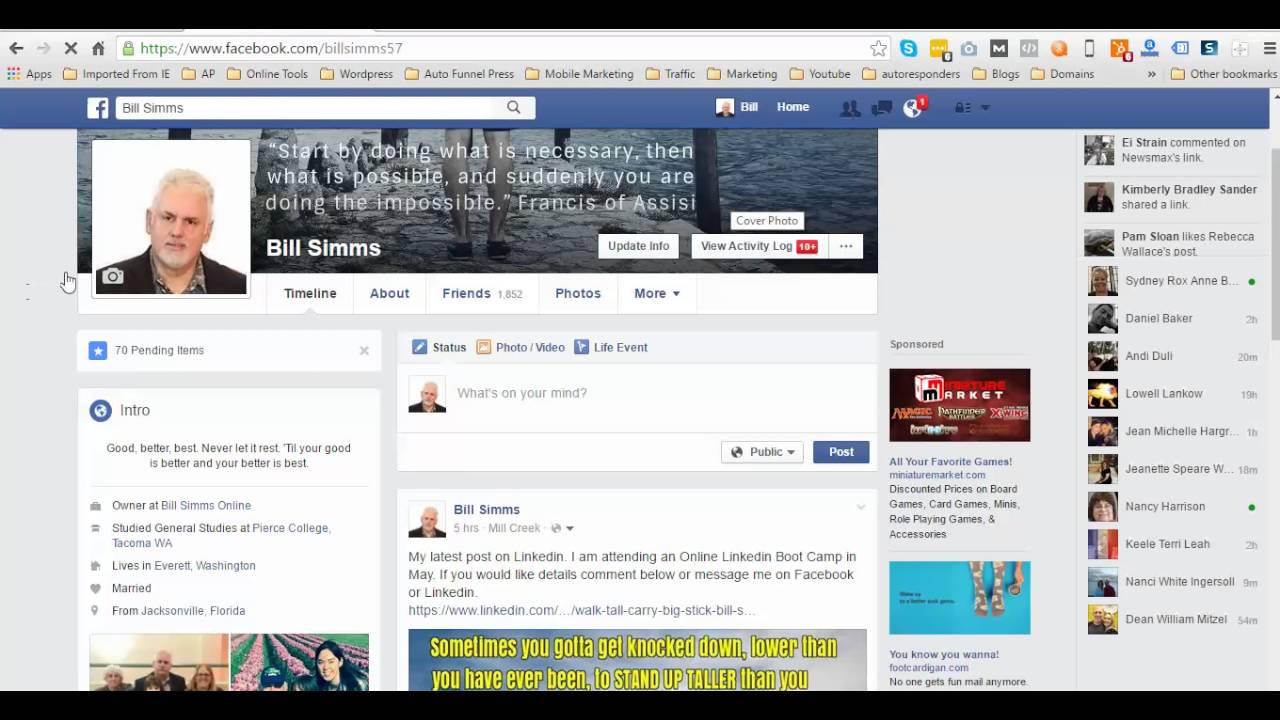Click the Update Info button
The height and width of the screenshot is (720, 1280).
point(638,246)
